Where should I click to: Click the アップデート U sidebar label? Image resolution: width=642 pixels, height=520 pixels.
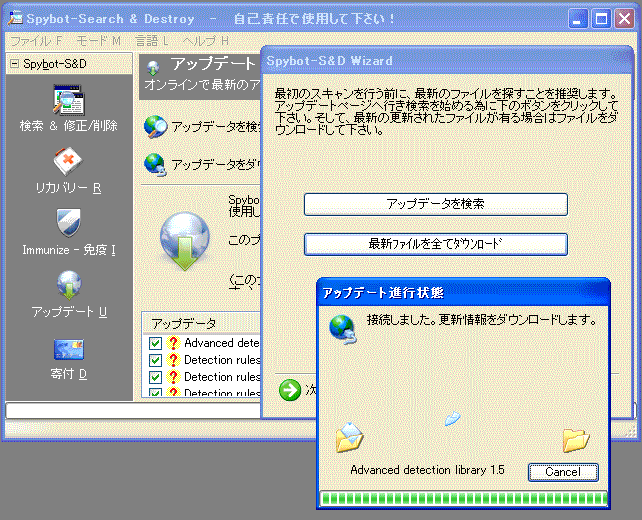click(x=69, y=312)
